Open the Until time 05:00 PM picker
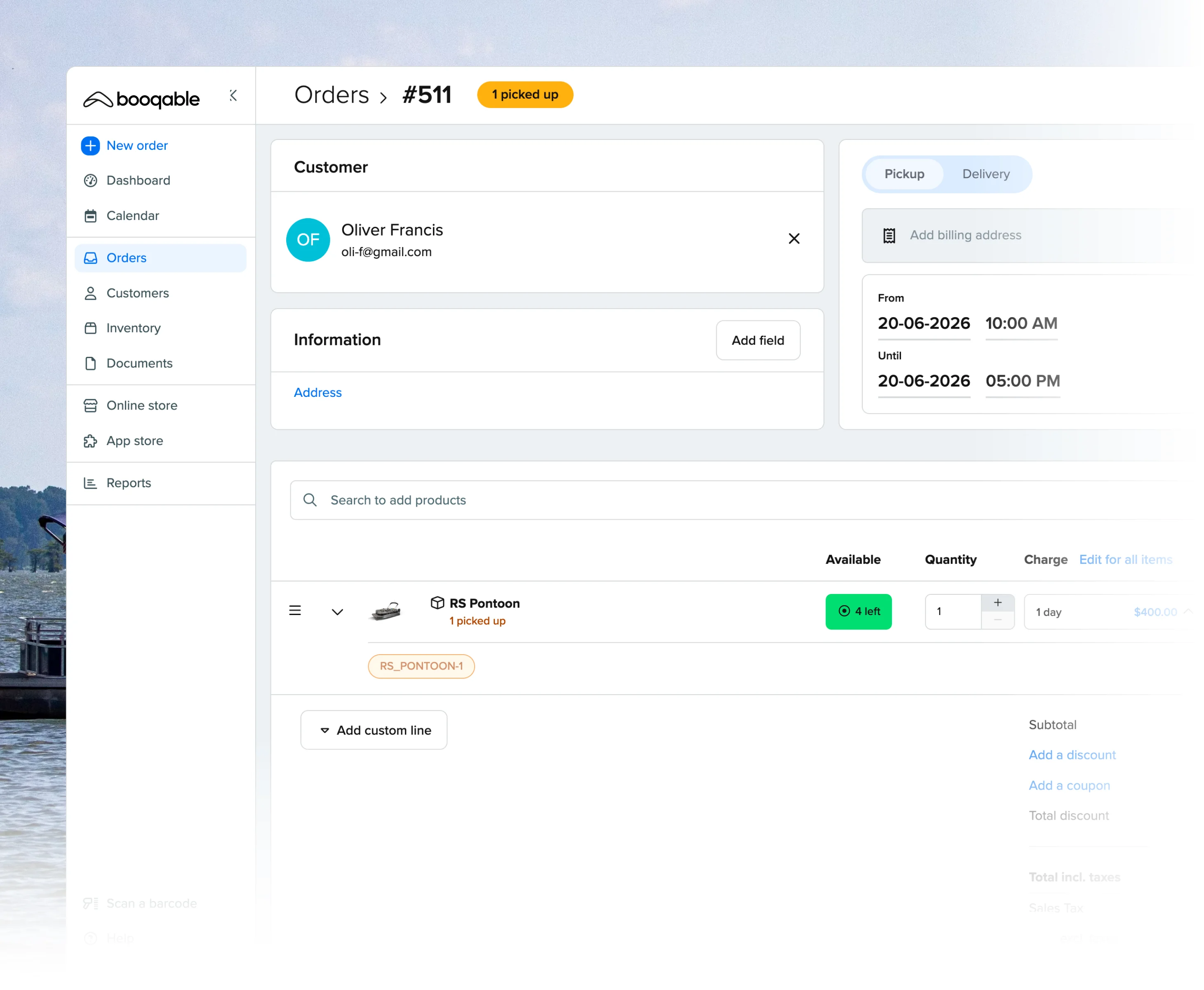Viewport: 1204px width, 990px height. [1023, 381]
